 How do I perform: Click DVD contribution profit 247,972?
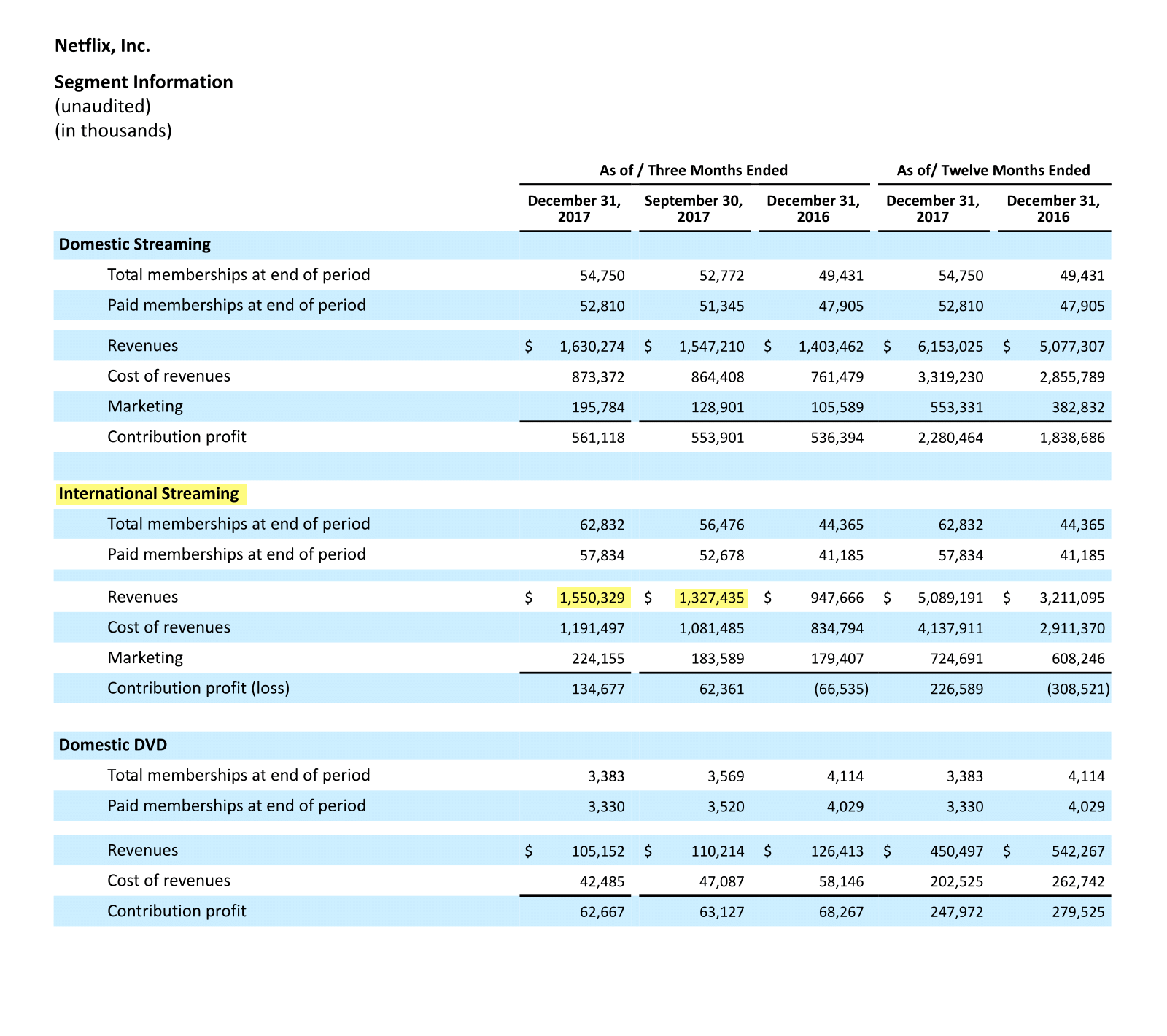point(957,912)
